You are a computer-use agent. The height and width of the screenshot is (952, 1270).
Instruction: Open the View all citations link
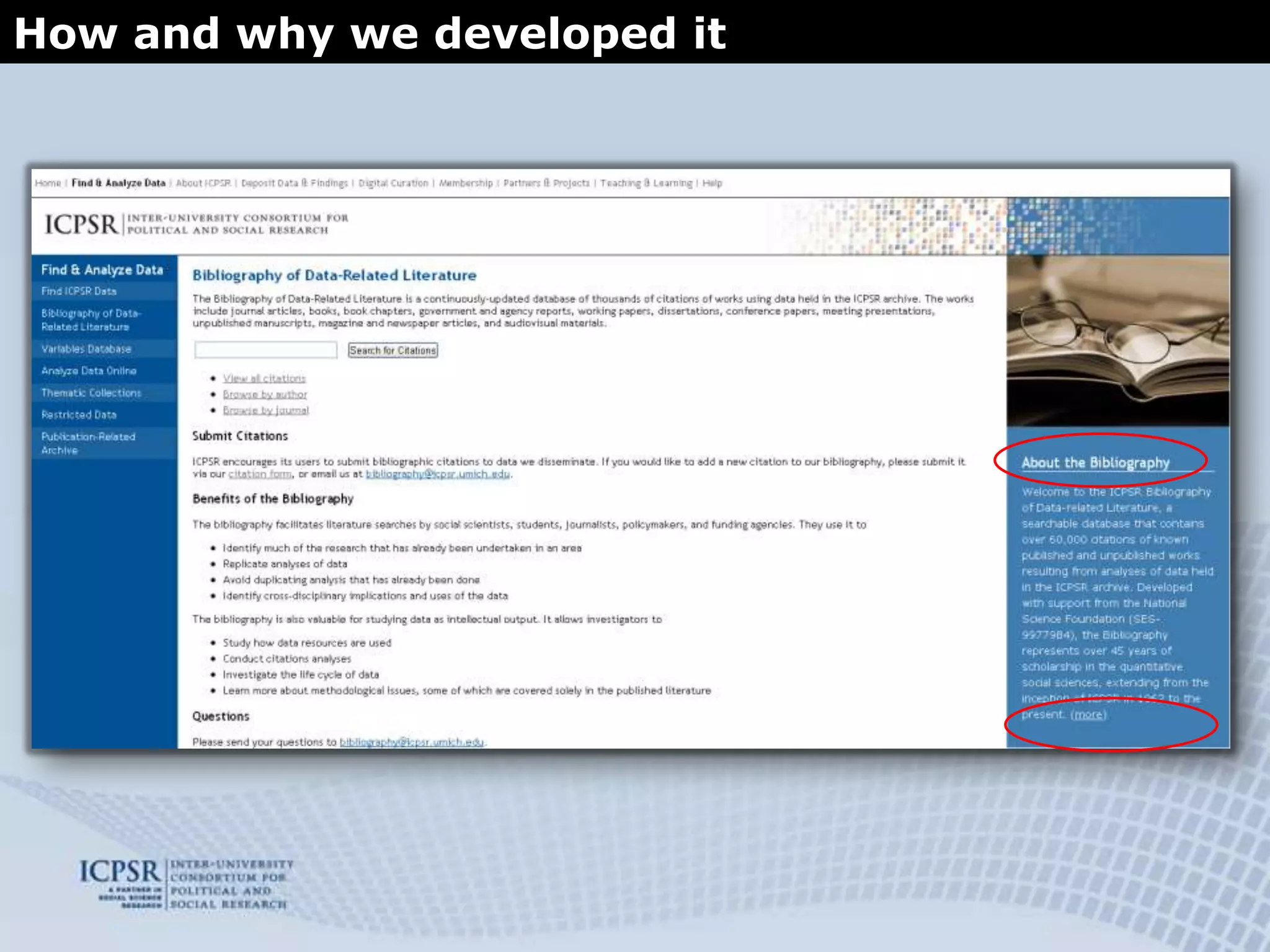coord(264,378)
